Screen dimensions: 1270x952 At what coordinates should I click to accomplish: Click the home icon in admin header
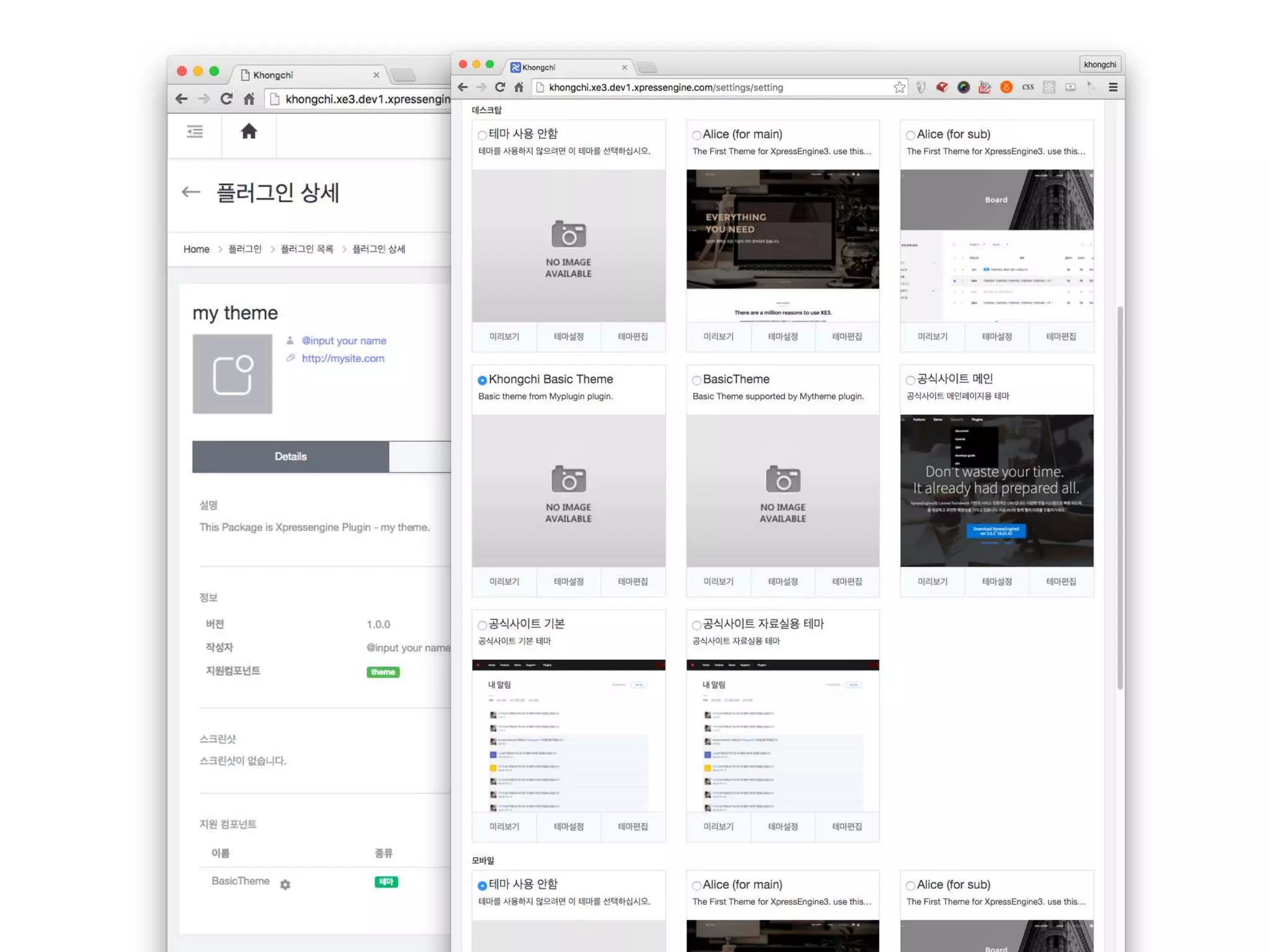(249, 131)
